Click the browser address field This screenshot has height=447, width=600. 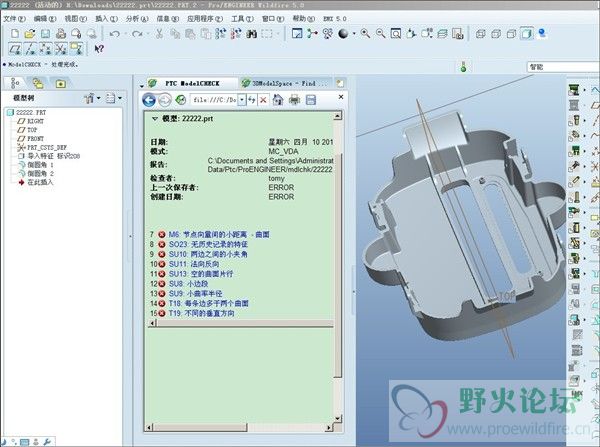tap(215, 100)
